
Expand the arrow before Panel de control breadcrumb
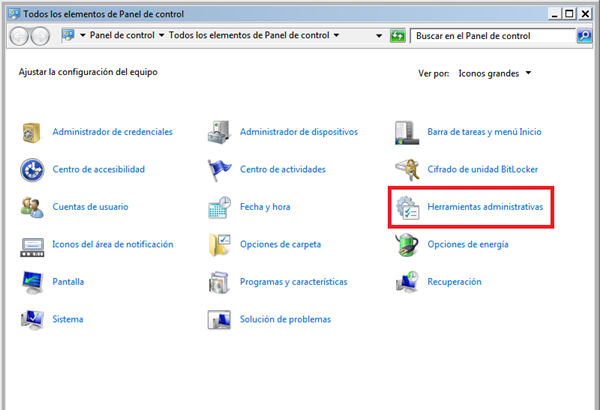(x=83, y=36)
